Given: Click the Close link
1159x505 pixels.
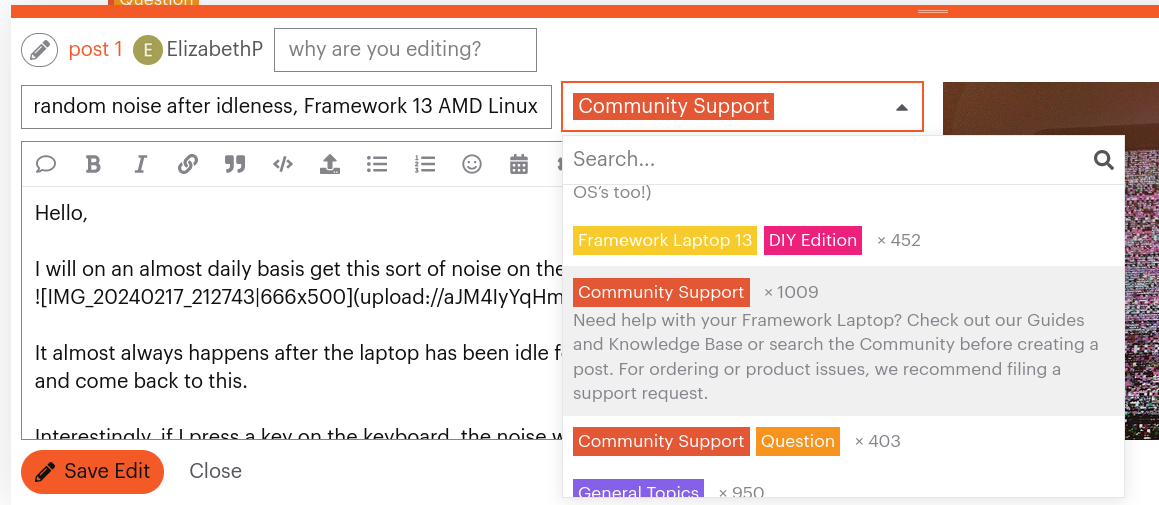Looking at the screenshot, I should [x=215, y=471].
